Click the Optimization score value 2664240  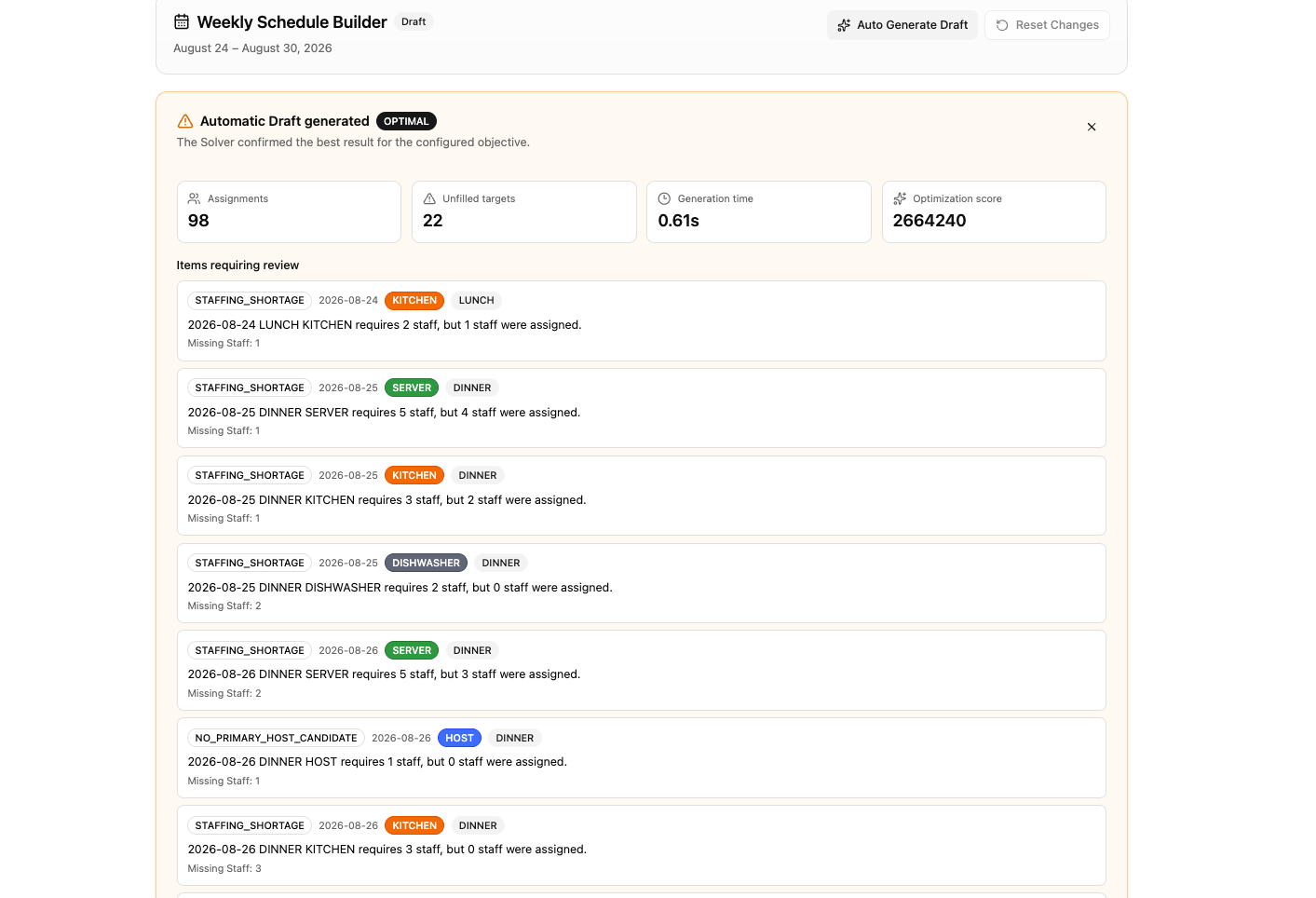(x=929, y=221)
